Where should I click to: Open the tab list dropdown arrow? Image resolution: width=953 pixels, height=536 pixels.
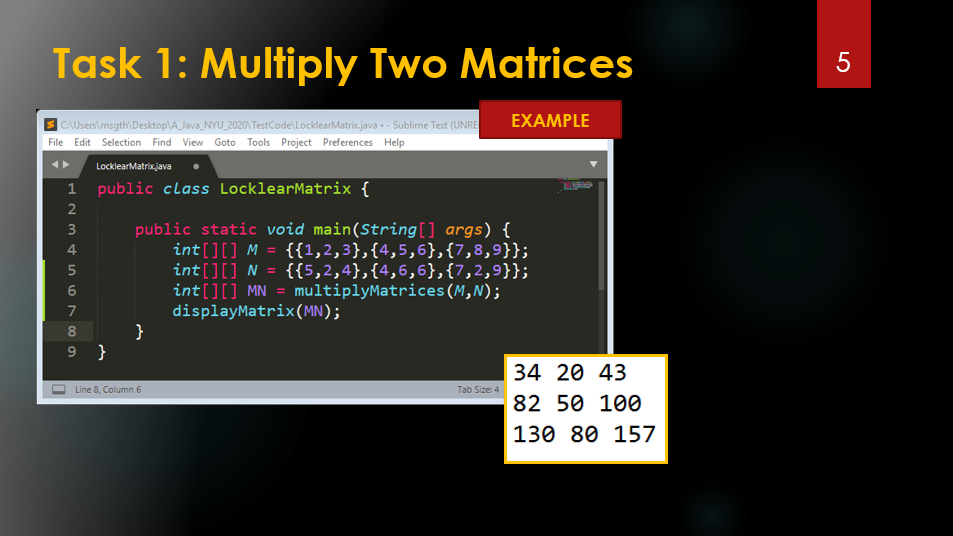tap(594, 164)
